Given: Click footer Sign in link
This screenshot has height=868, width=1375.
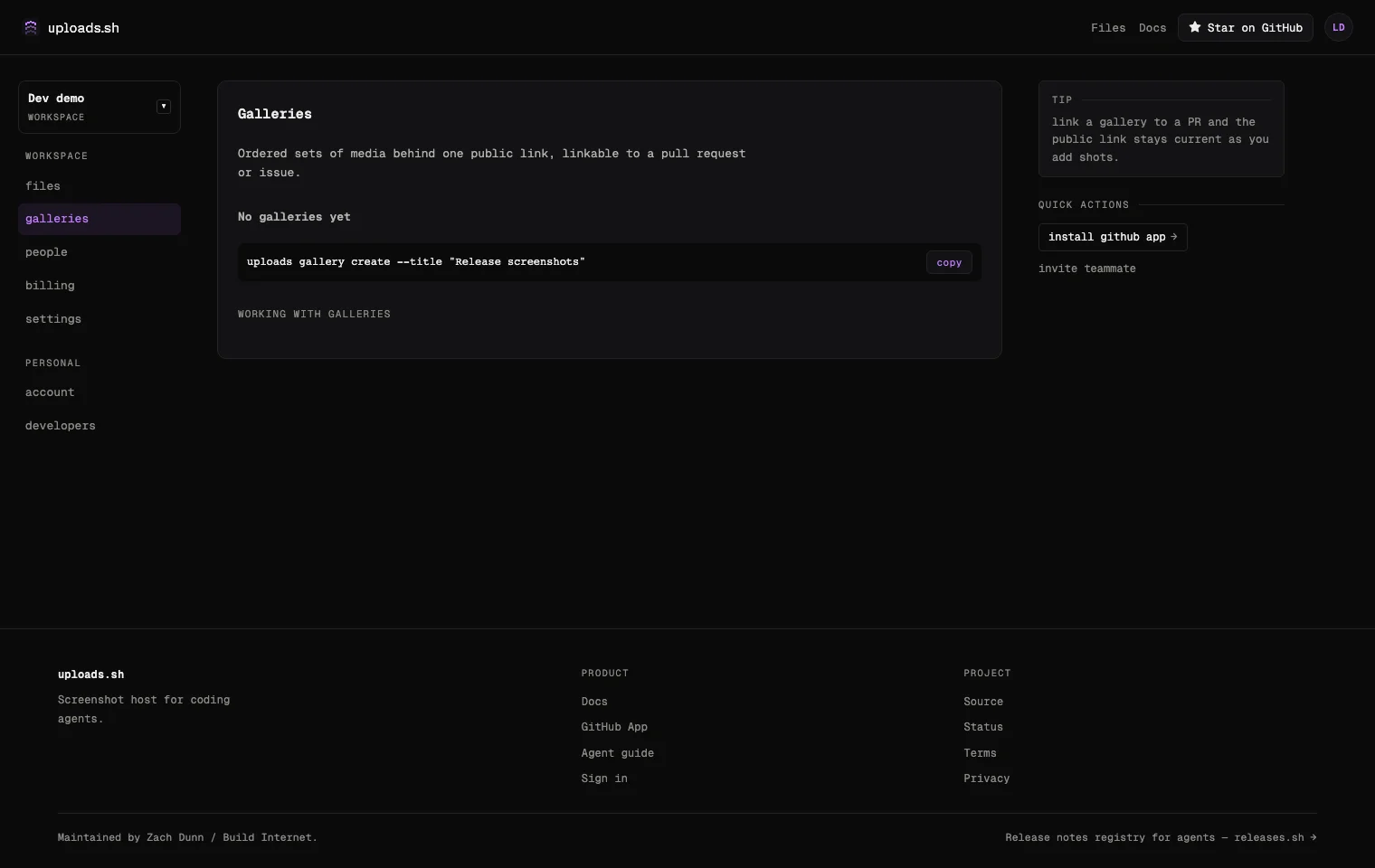Looking at the screenshot, I should click(604, 778).
